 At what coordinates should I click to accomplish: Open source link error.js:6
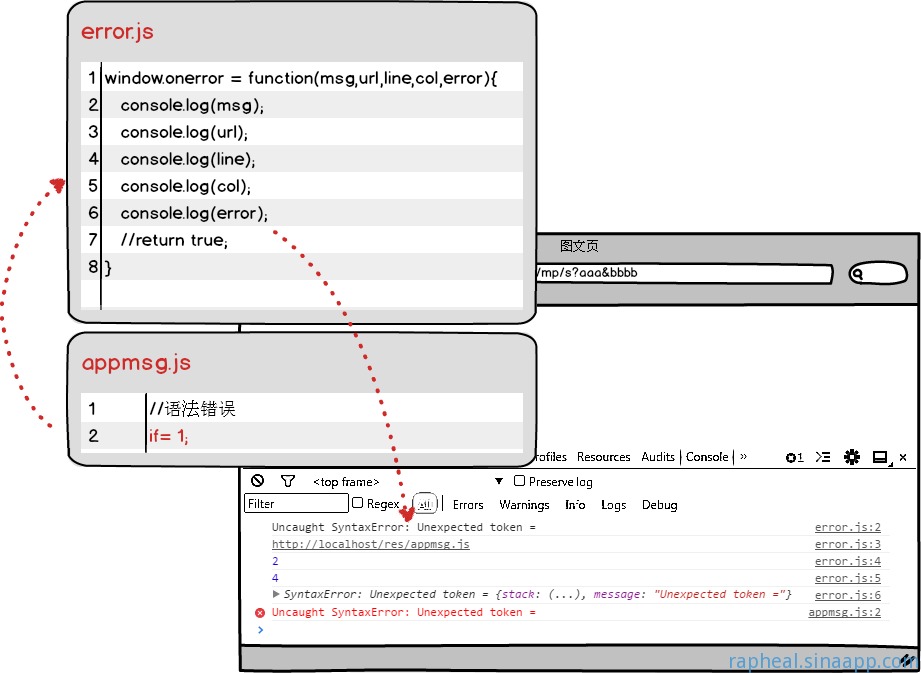pos(848,595)
